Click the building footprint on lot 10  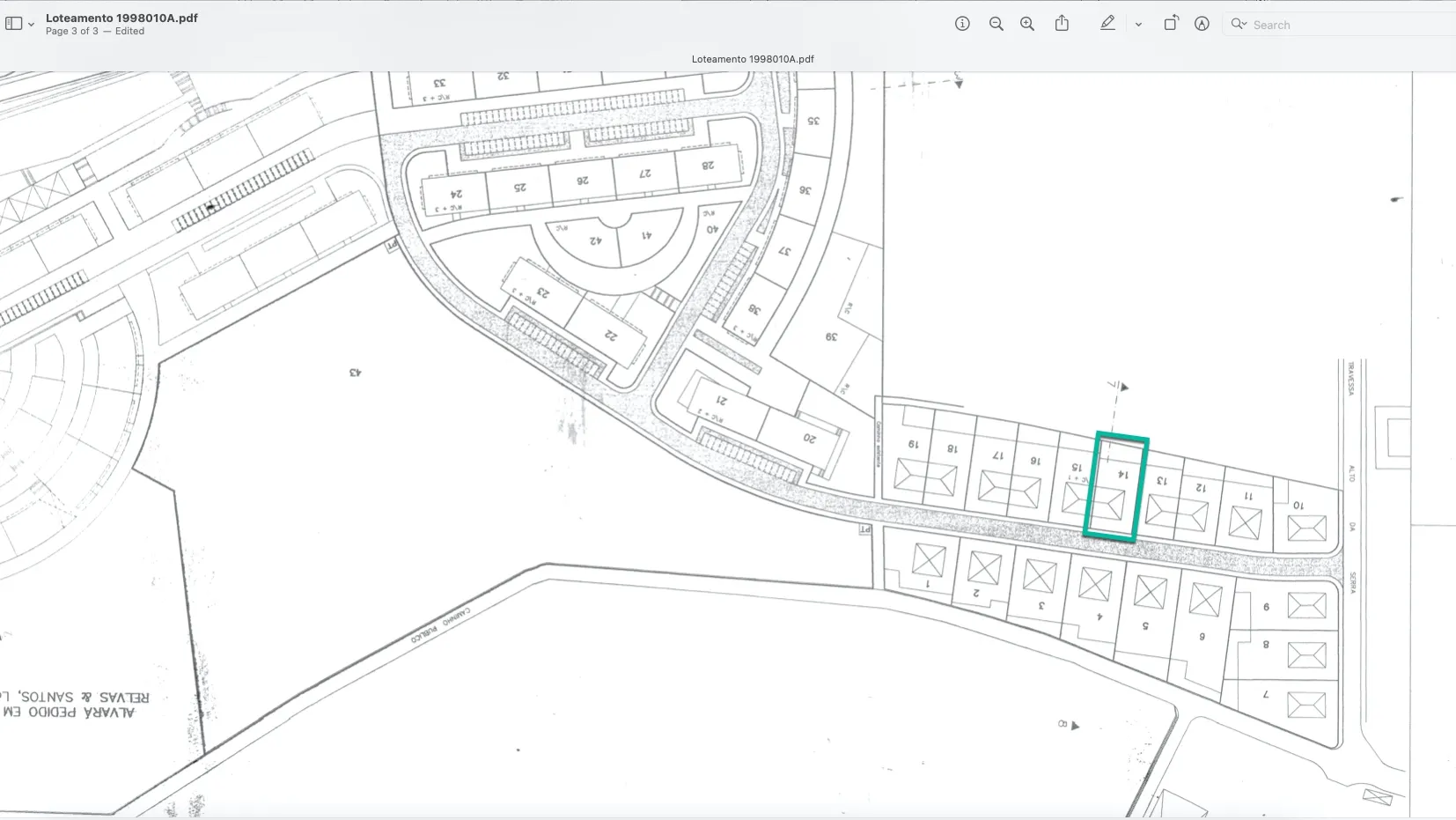point(1306,528)
